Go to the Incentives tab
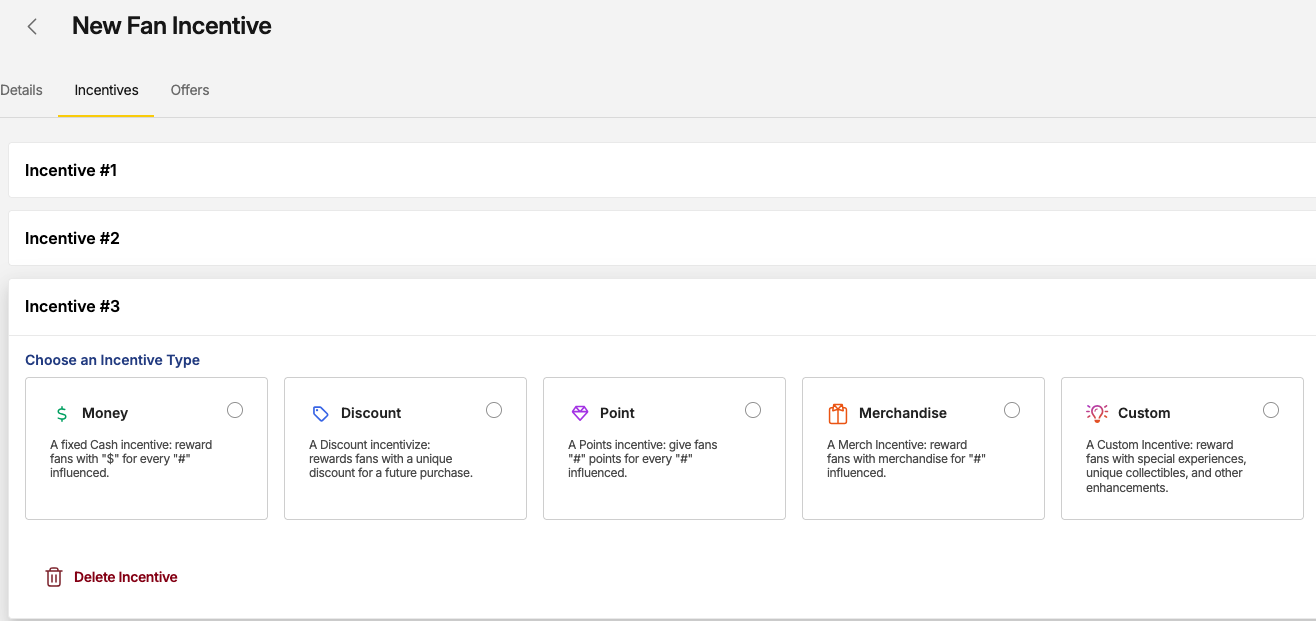 pyautogui.click(x=106, y=90)
